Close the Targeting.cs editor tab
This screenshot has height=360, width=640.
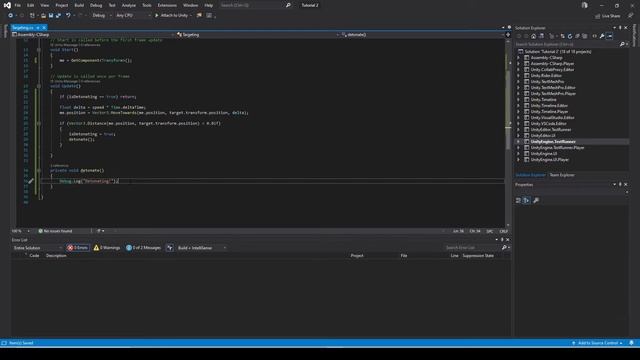(x=44, y=28)
